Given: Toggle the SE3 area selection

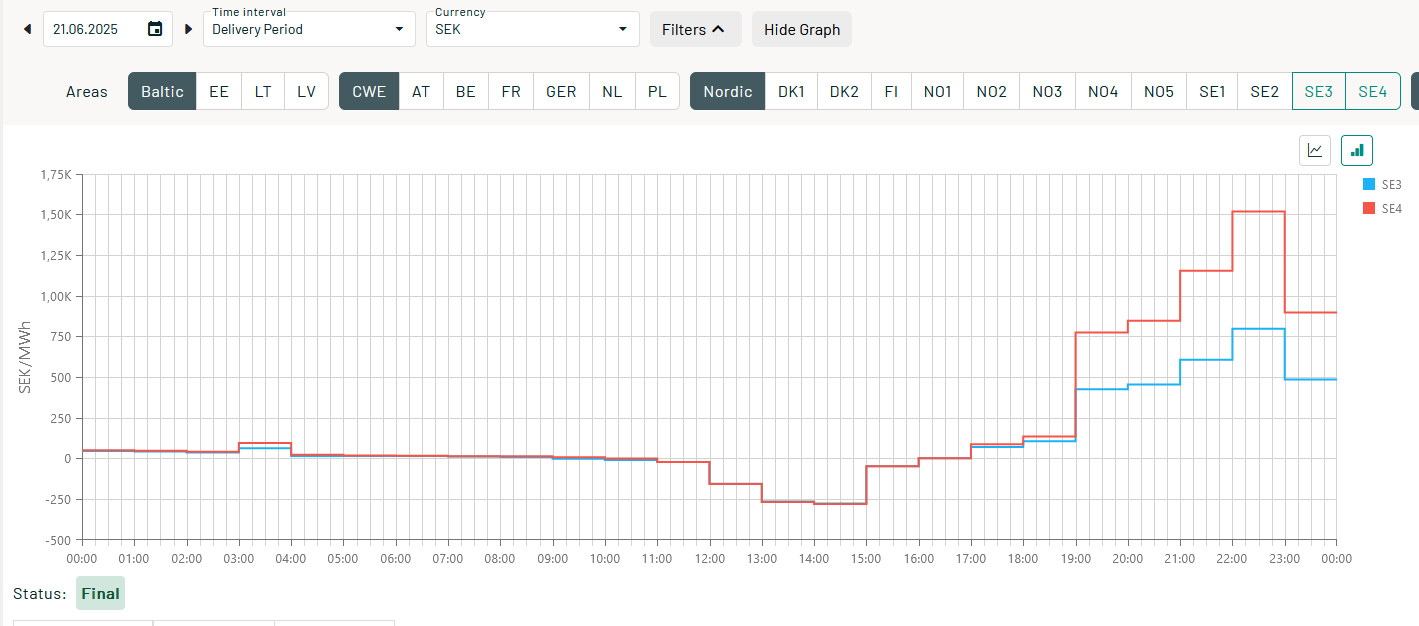Looking at the screenshot, I should 1319,91.
